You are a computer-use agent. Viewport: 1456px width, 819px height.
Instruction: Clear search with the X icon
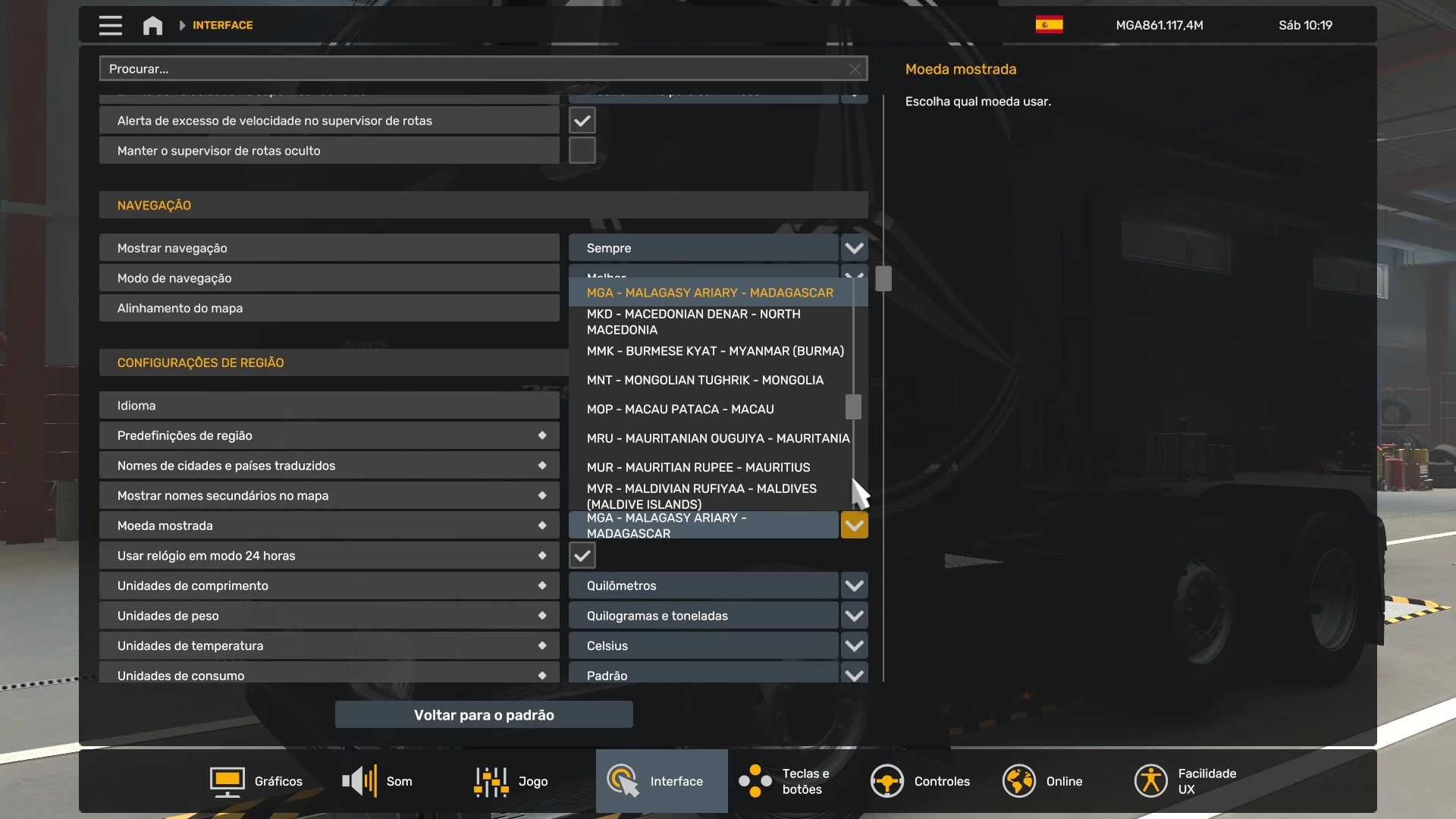(855, 69)
